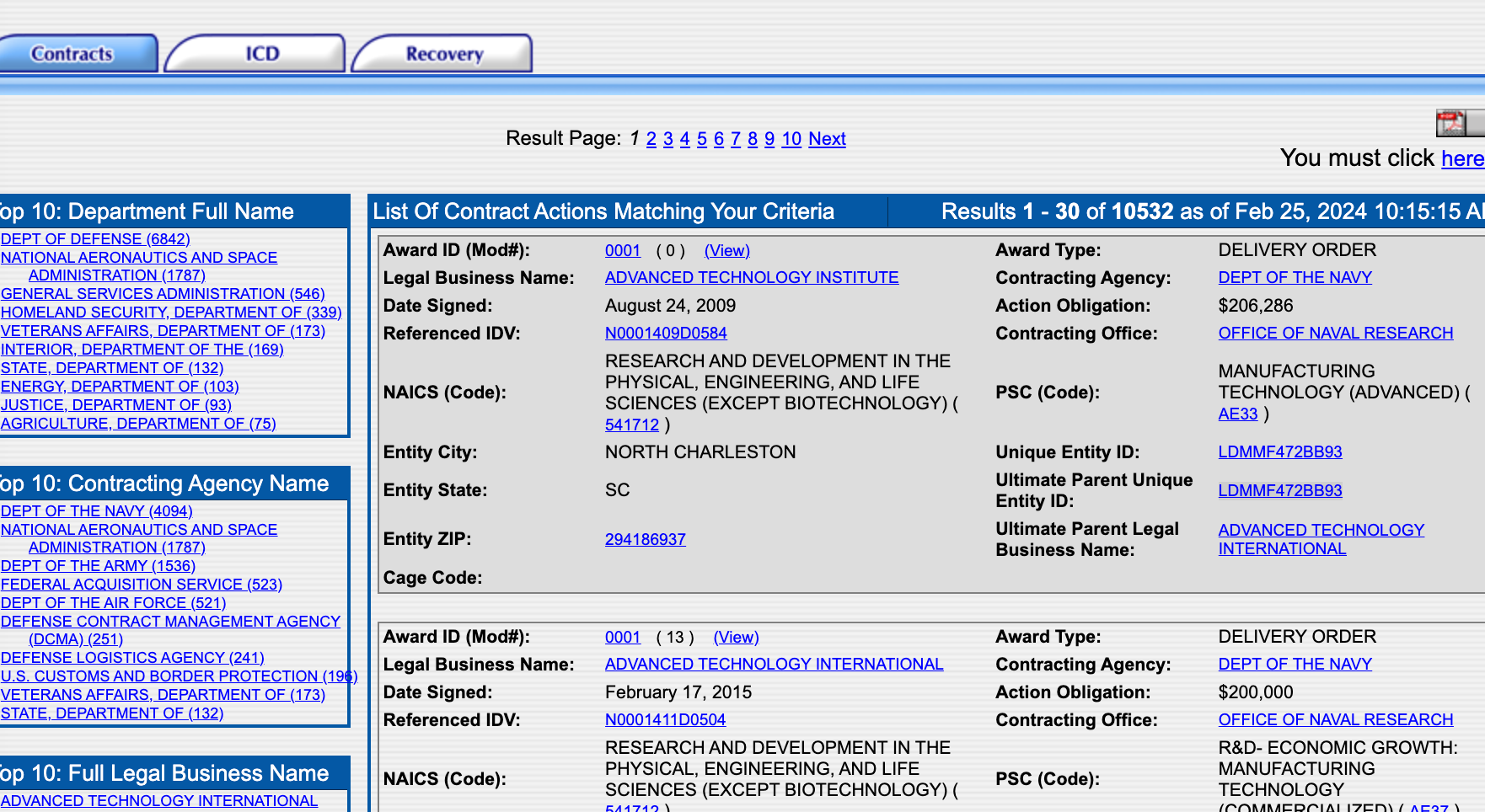The height and width of the screenshot is (812, 1485).
Task: Switch to the Recovery tab
Action: click(442, 53)
